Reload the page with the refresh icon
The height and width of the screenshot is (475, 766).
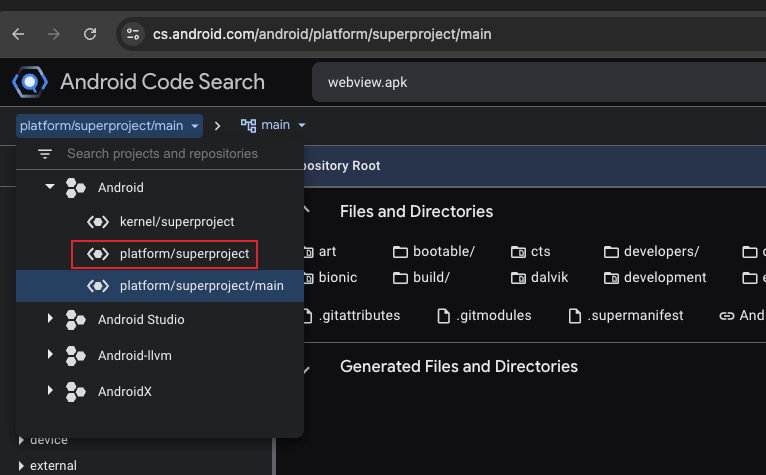90,34
